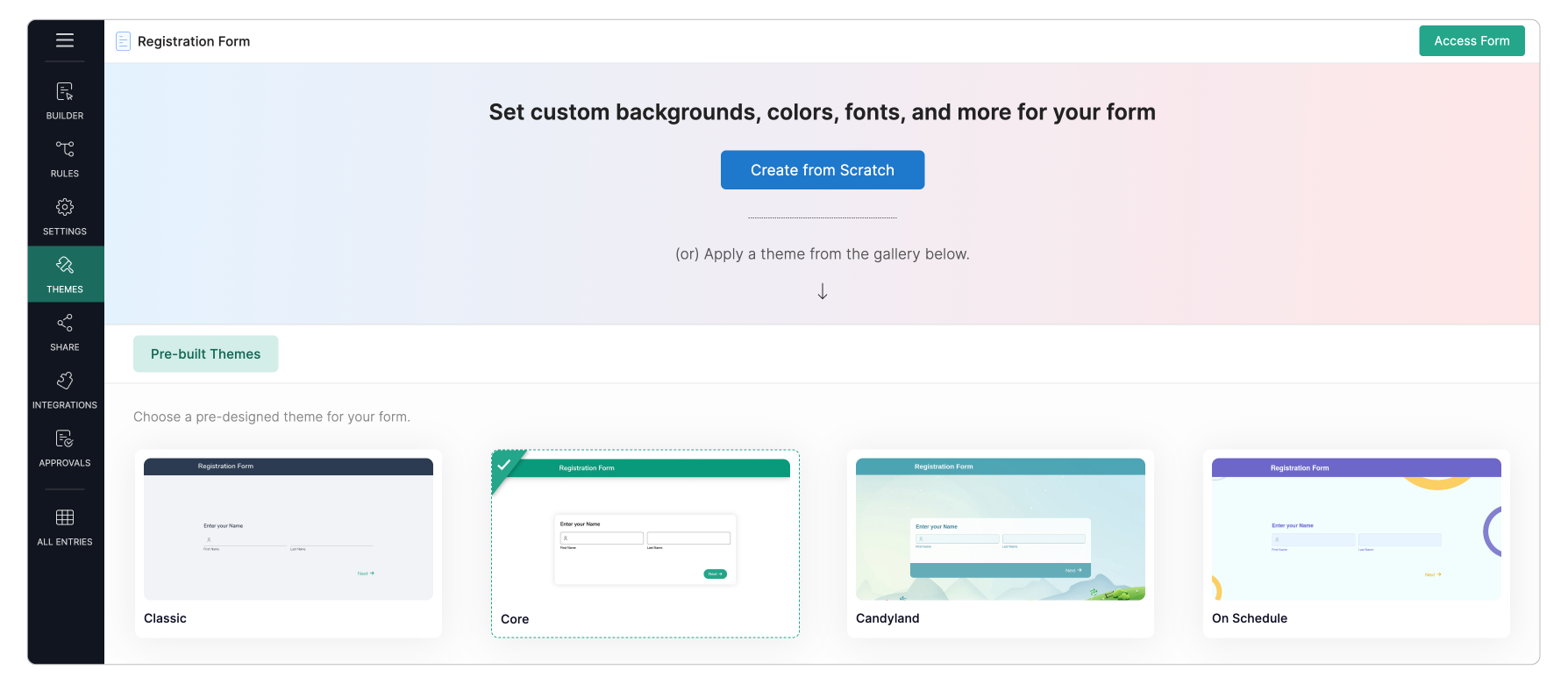Click Create from Scratch
This screenshot has height=684, width=1568.
pyautogui.click(x=823, y=170)
